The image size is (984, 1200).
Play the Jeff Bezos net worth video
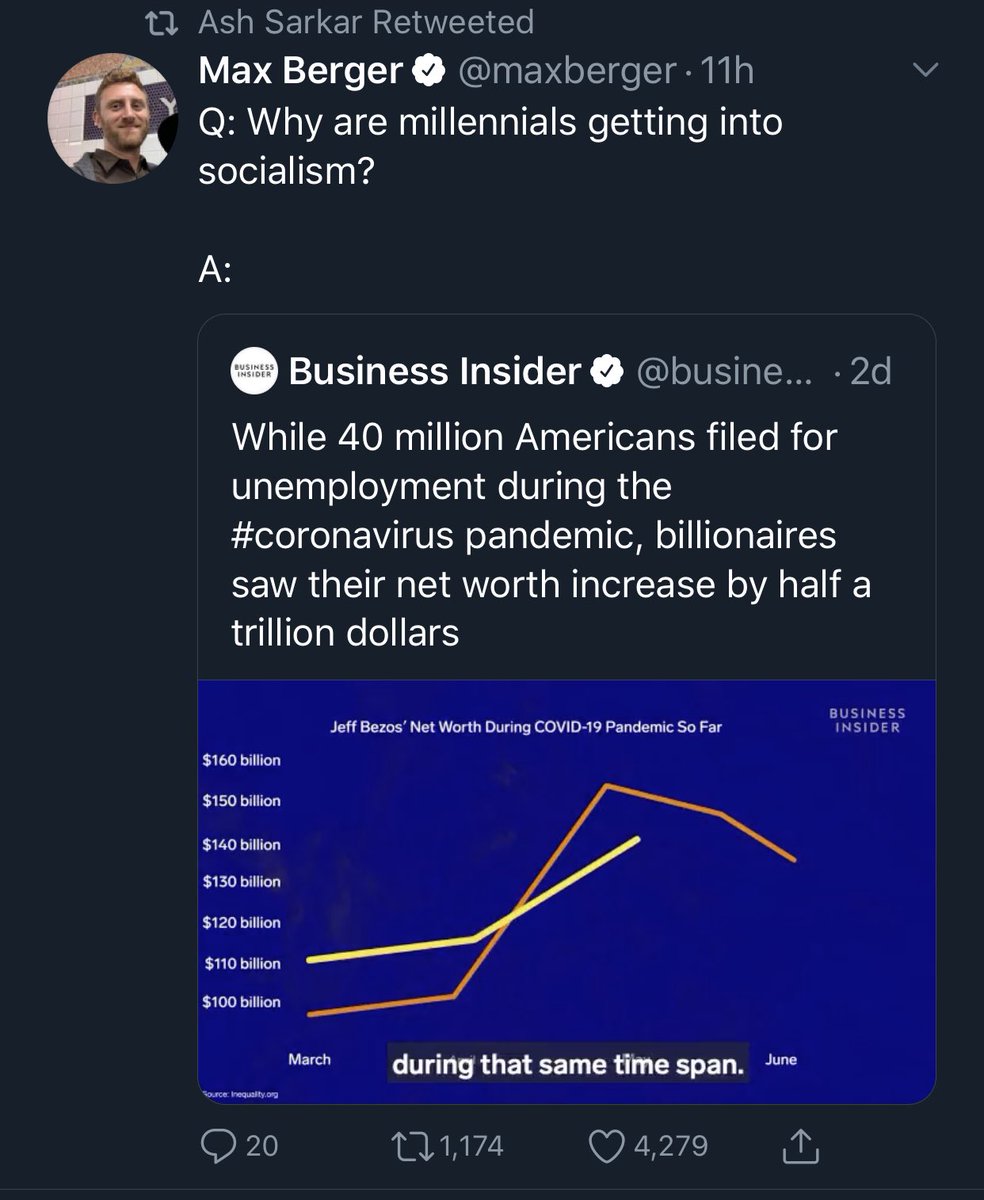coord(566,890)
